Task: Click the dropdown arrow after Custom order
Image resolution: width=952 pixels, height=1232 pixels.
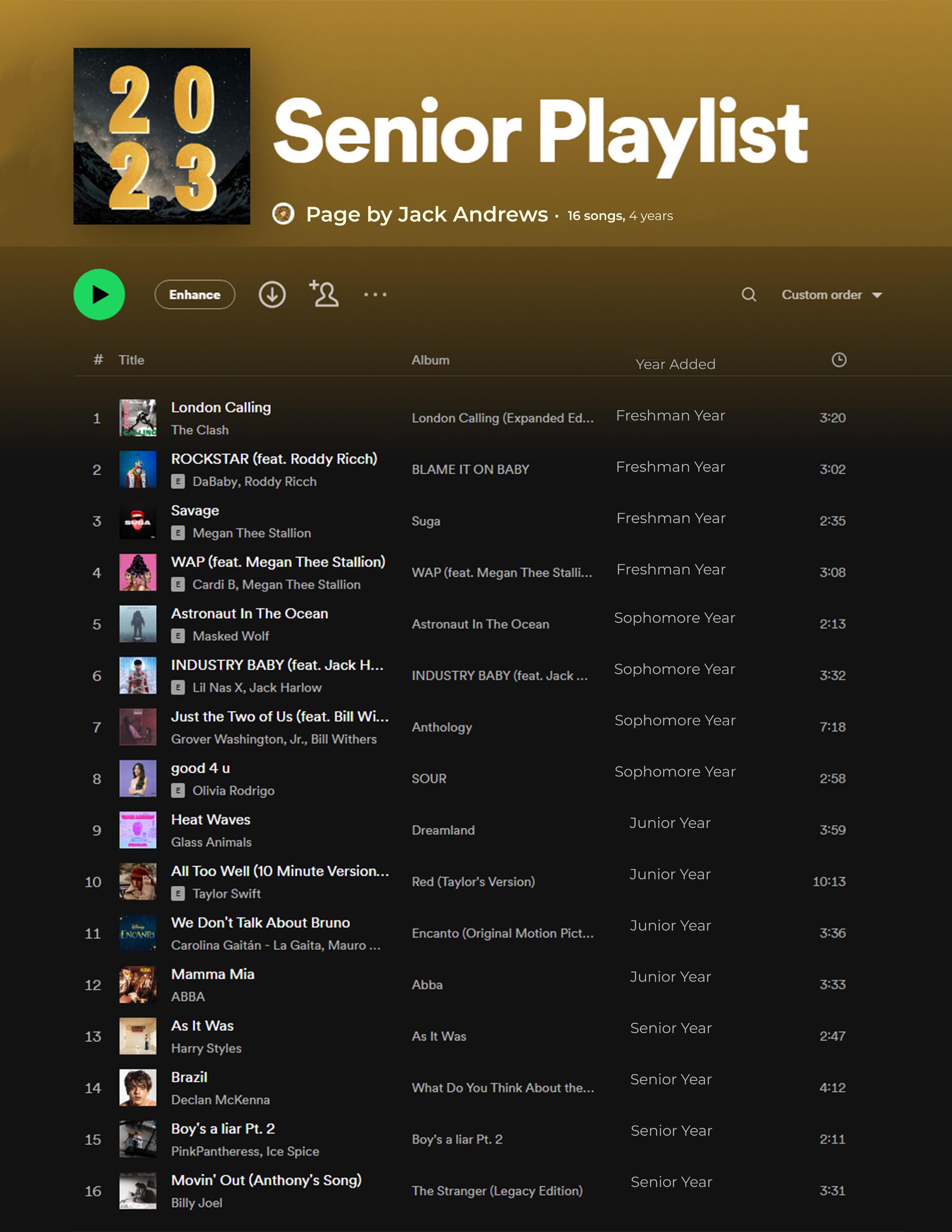Action: (x=877, y=295)
